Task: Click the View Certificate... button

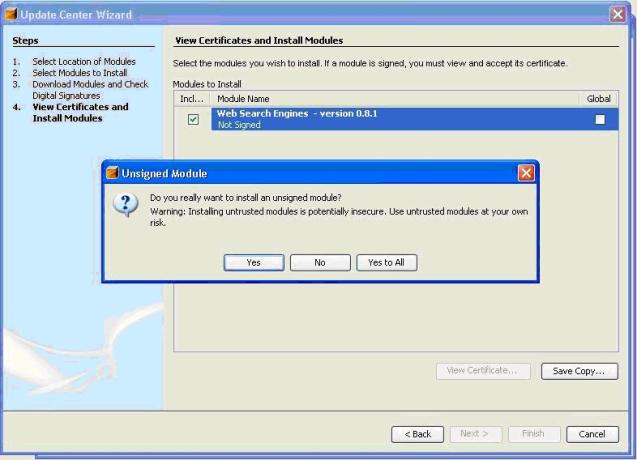Action: click(482, 370)
